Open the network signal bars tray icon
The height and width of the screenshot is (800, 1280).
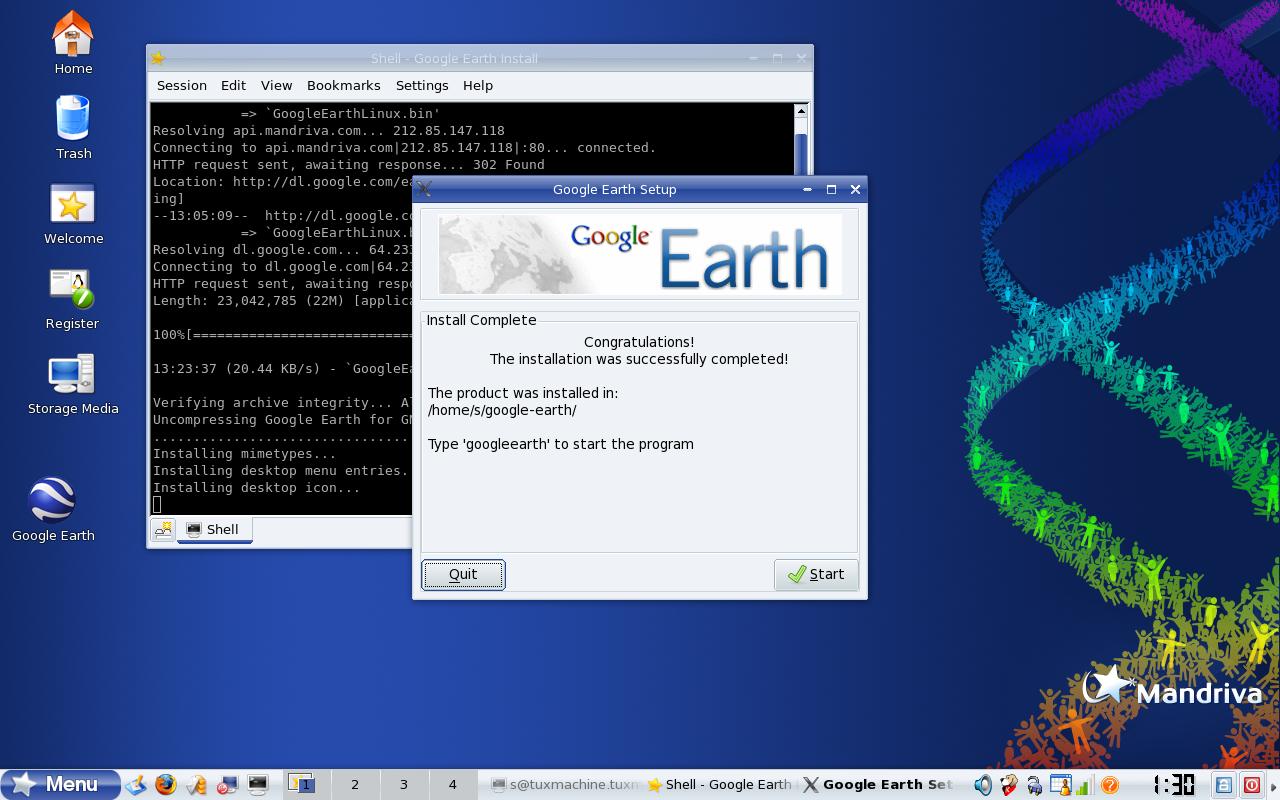coord(1083,785)
